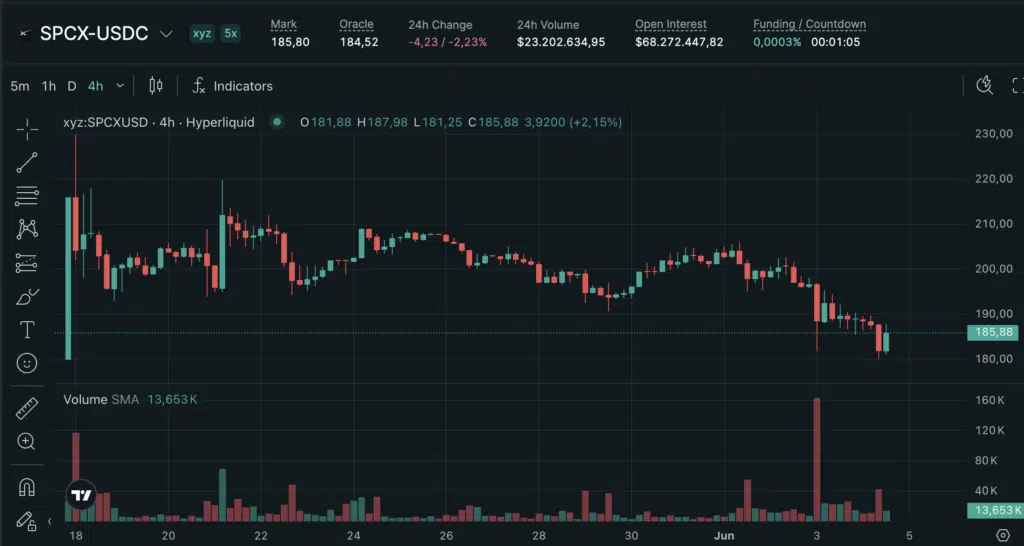This screenshot has height=546, width=1024.
Task: Toggle the green status dot beside Hyperliquid
Action: 278,122
